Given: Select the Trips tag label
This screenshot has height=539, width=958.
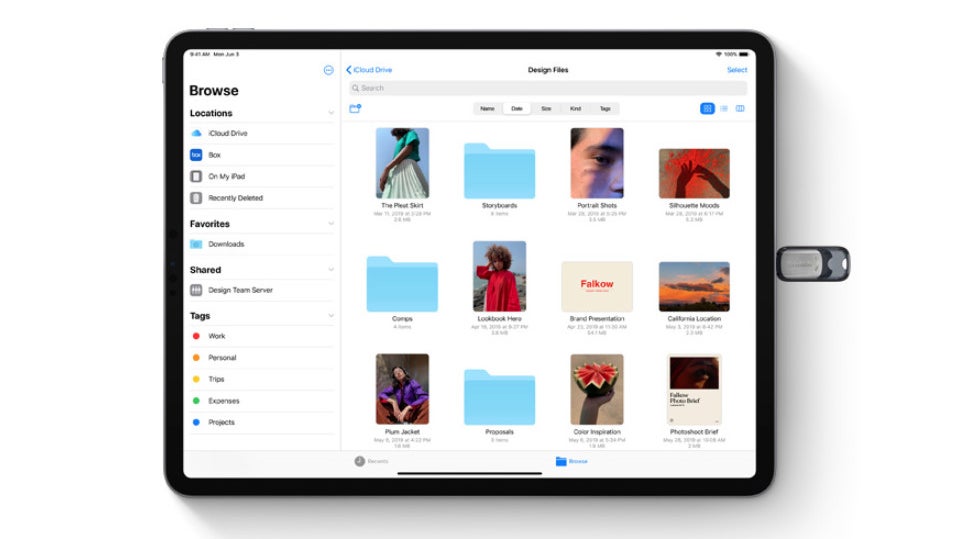Looking at the screenshot, I should pos(216,380).
